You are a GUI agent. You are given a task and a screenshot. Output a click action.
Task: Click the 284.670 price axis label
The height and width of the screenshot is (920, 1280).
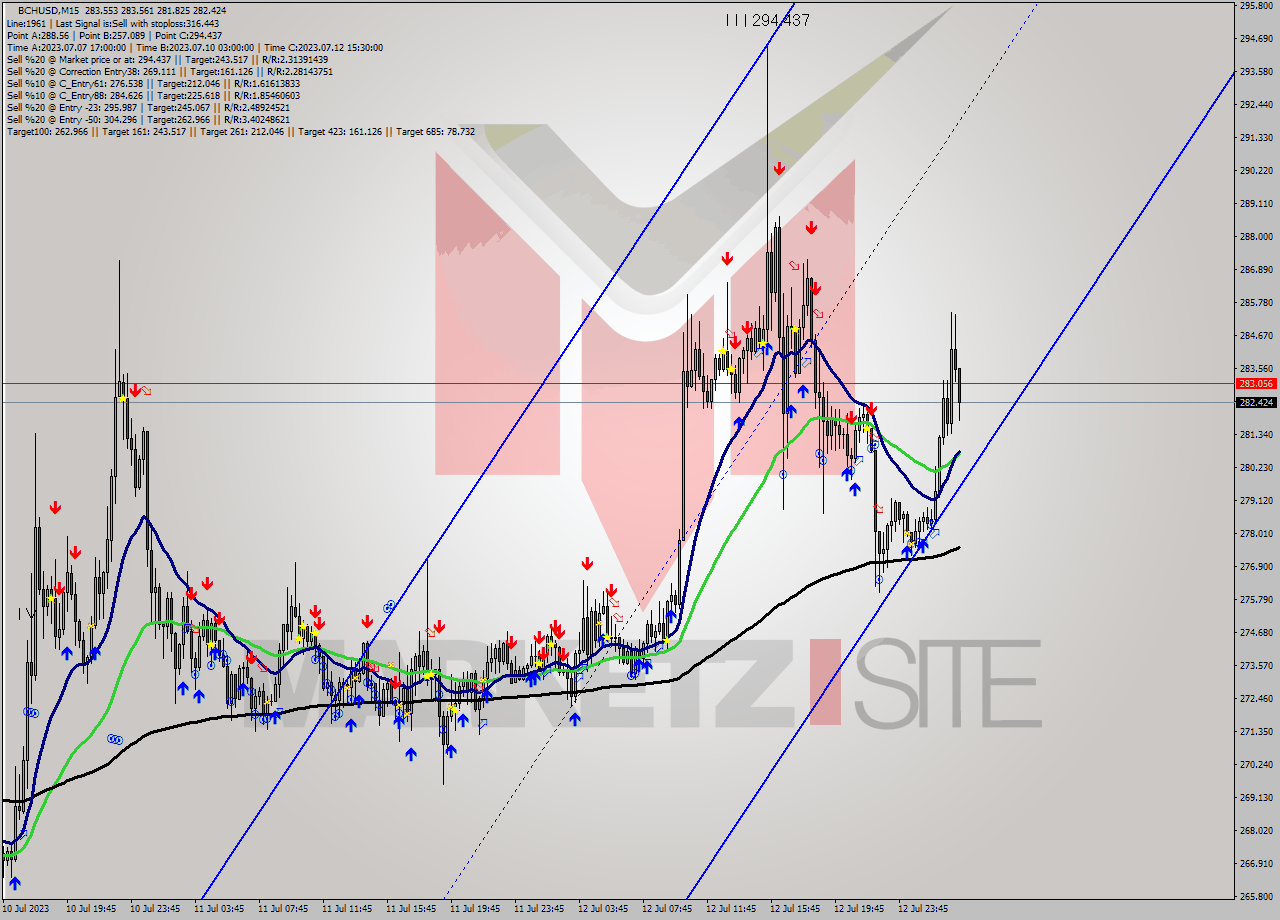(x=1255, y=335)
